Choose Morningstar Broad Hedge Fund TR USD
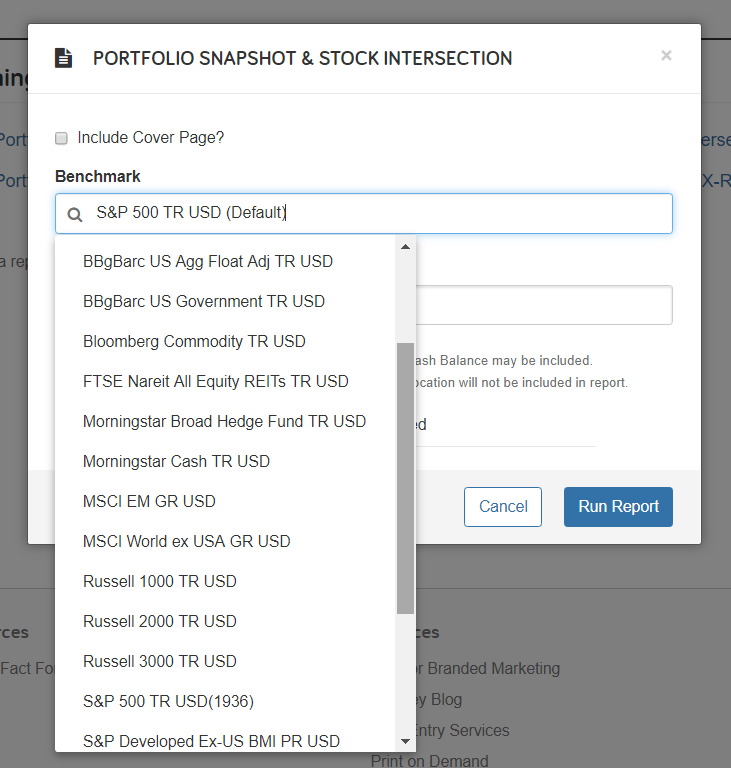Screen dimensions: 731x768 pos(224,421)
